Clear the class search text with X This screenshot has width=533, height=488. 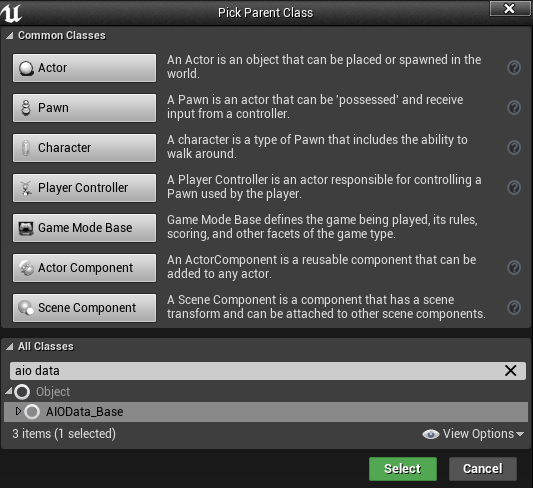point(511,370)
